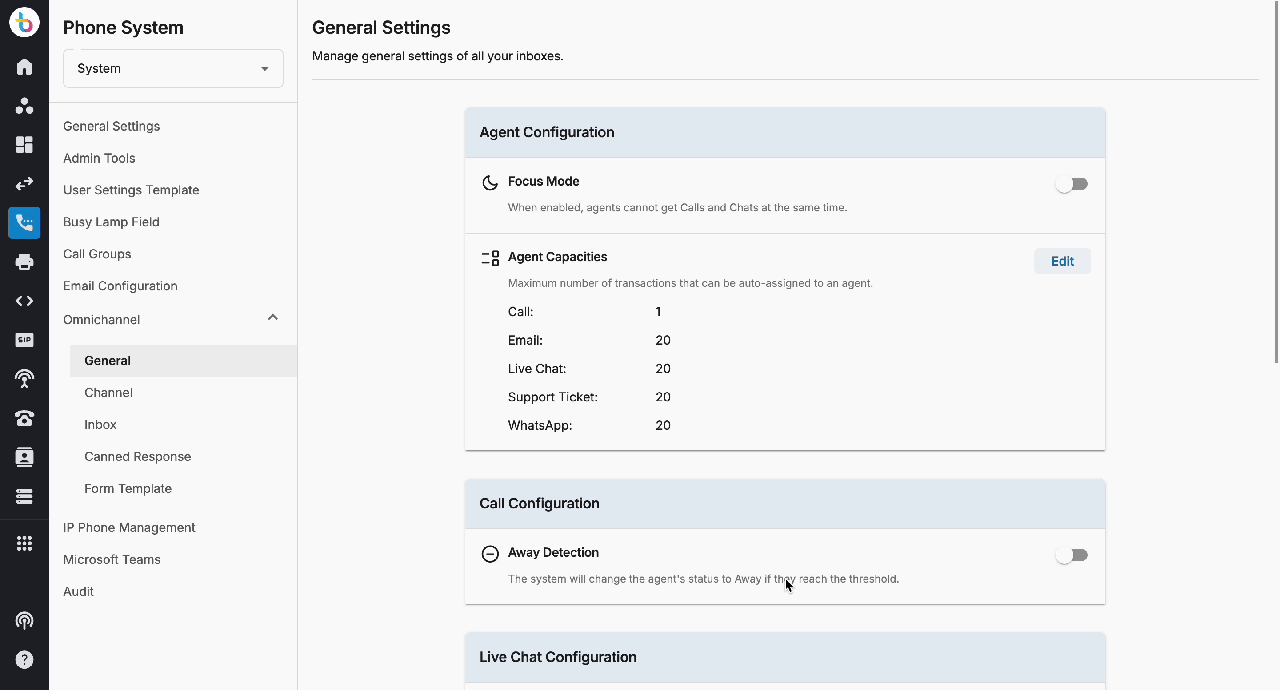Viewport: 1280px width, 690px height.
Task: Collapse the Omnichannel section chevron
Action: pos(273,318)
